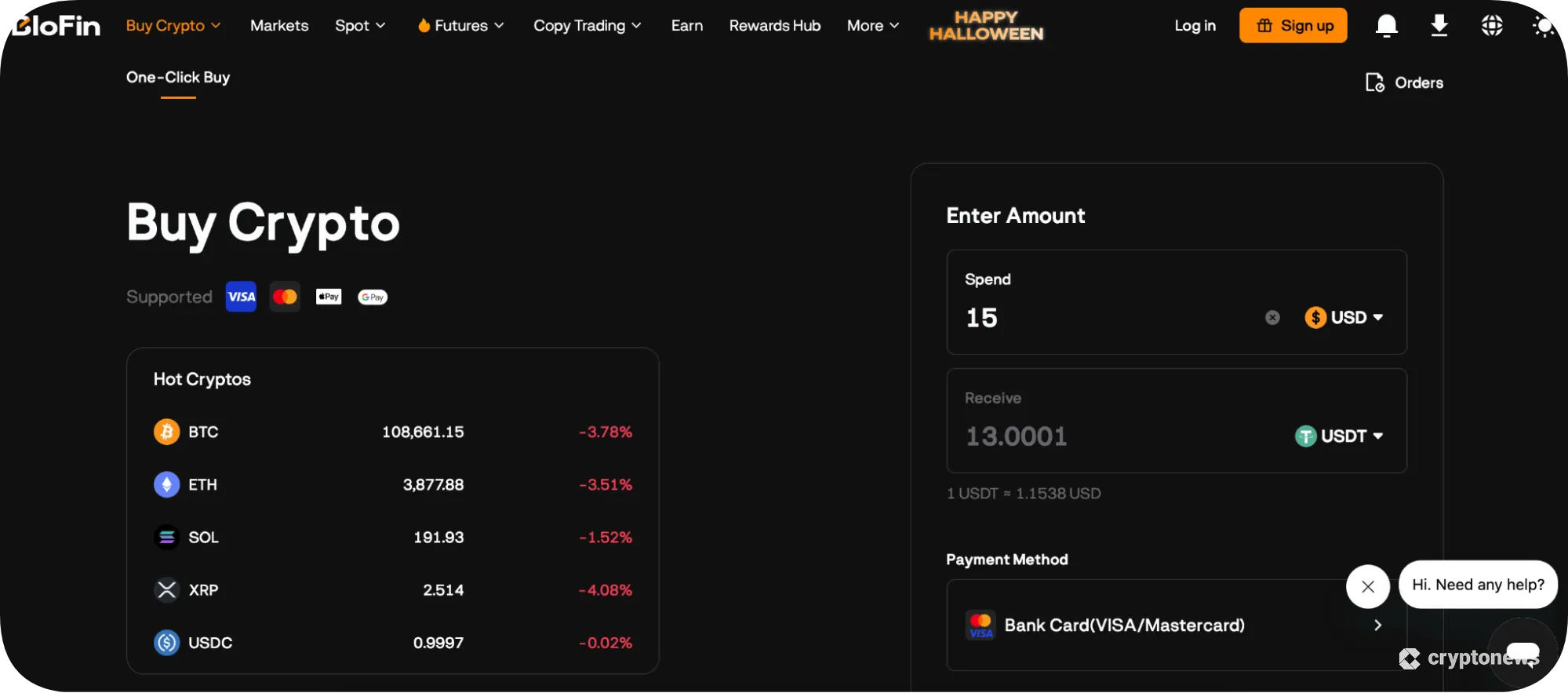This screenshot has width=1568, height=693.
Task: Click the download app icon
Action: tap(1439, 26)
